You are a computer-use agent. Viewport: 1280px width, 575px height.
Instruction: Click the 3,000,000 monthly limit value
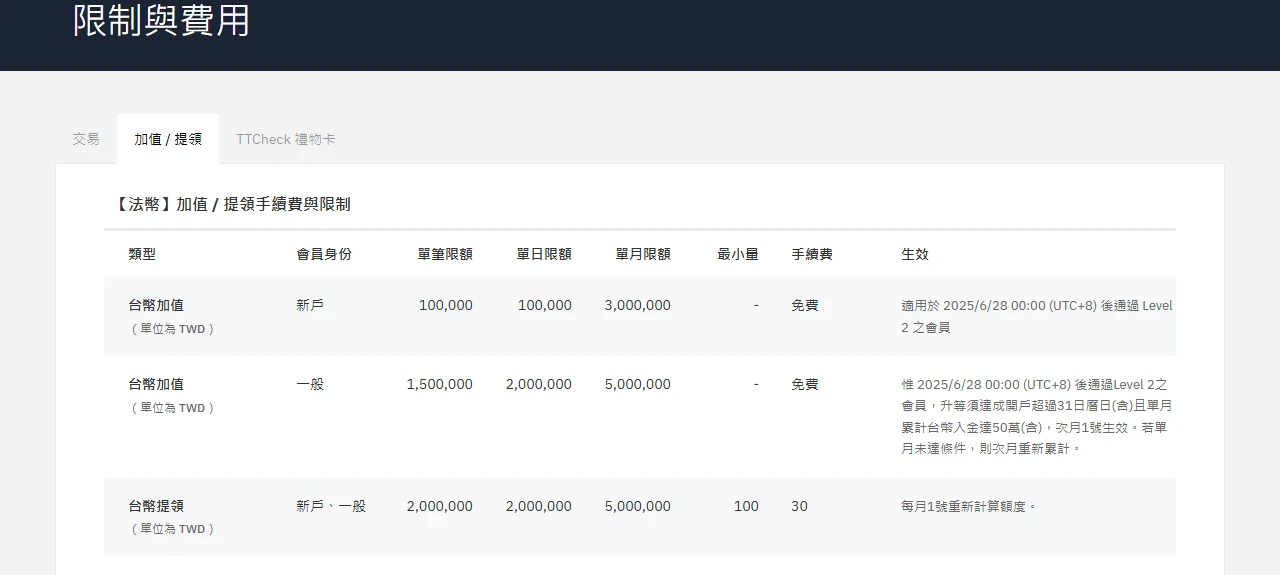pyautogui.click(x=638, y=305)
